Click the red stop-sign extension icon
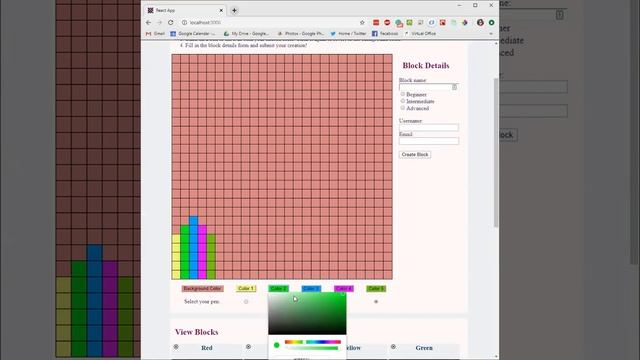The image size is (640, 360). pyautogui.click(x=387, y=22)
